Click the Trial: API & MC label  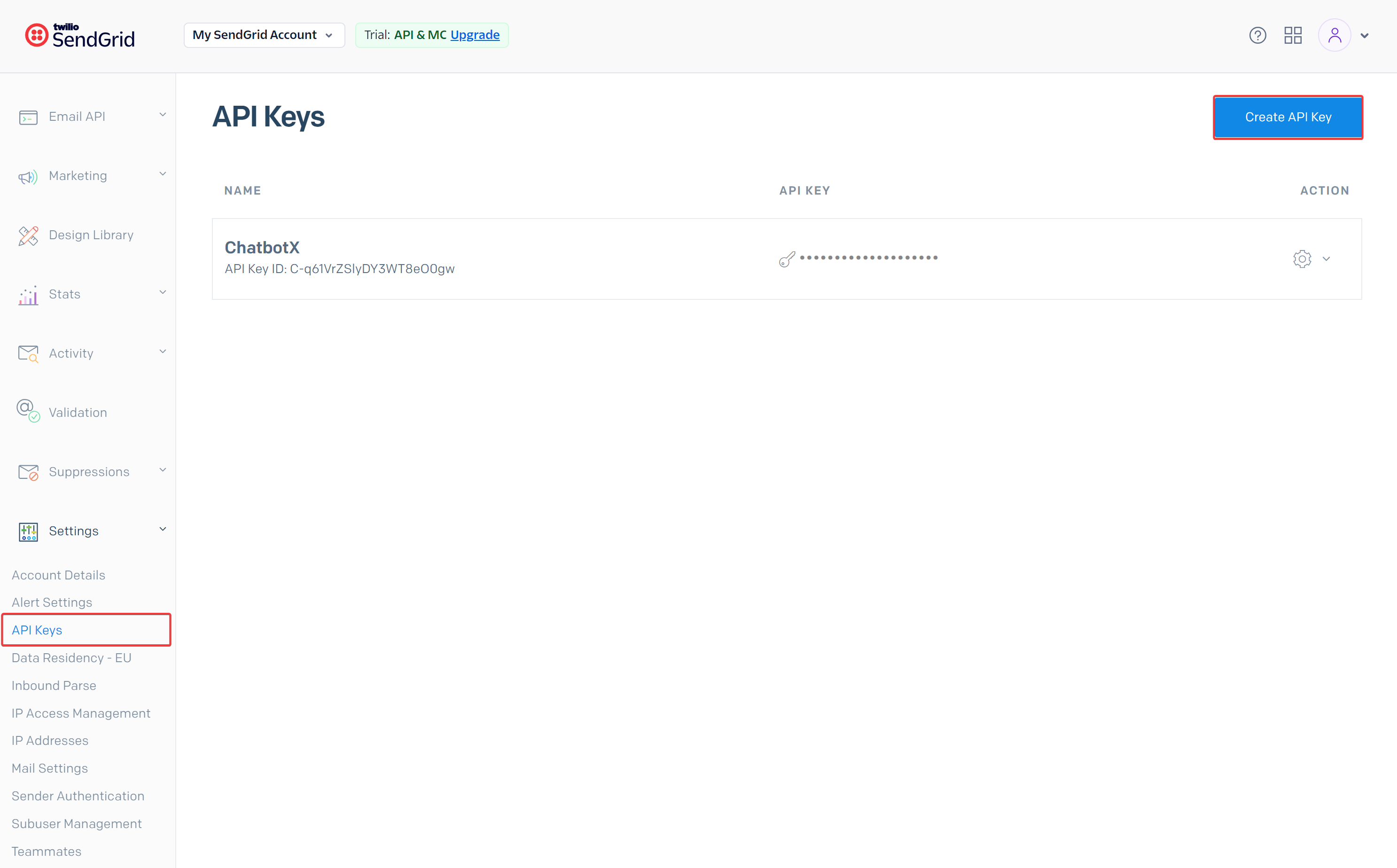point(405,35)
